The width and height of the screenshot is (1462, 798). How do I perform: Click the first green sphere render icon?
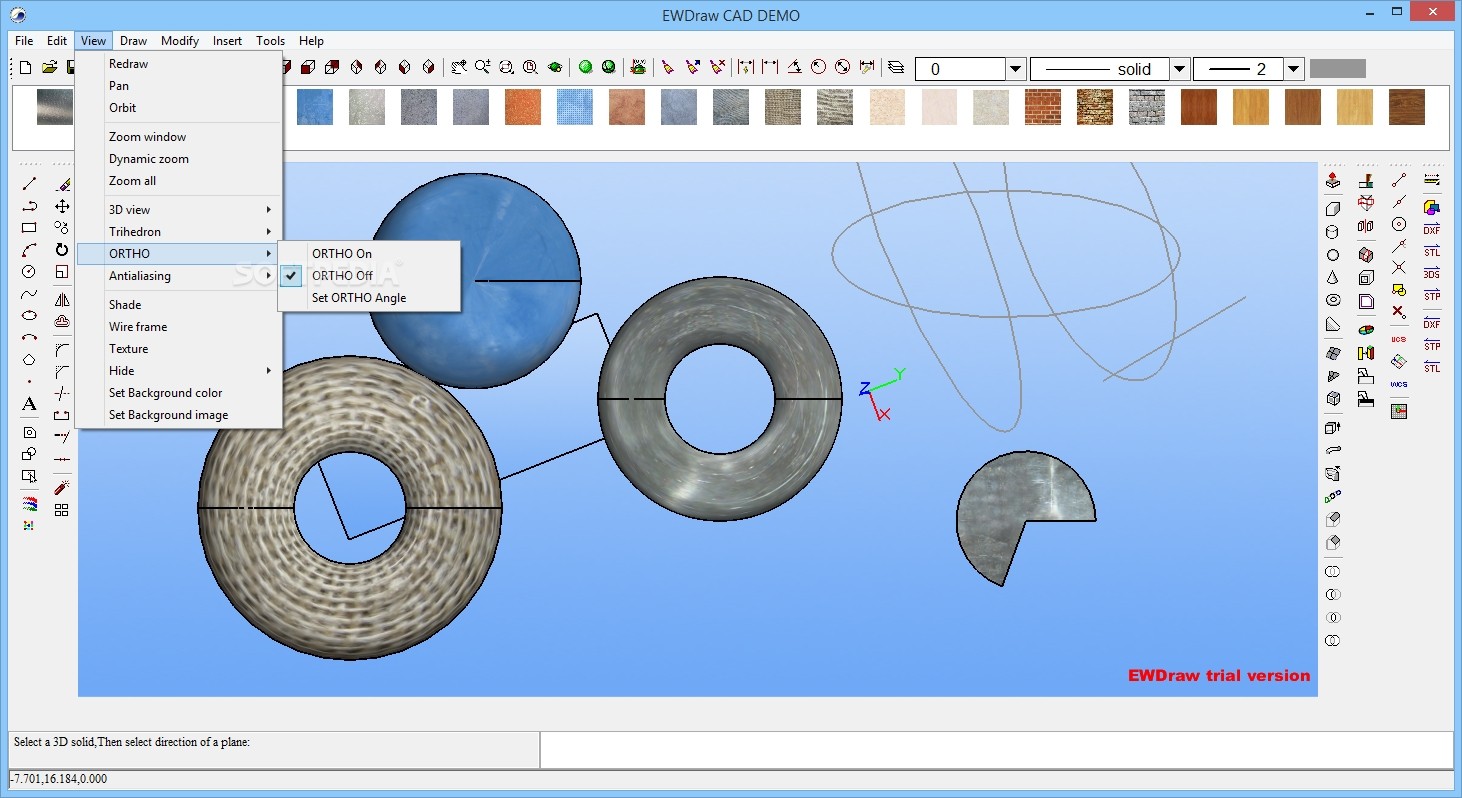coord(585,67)
